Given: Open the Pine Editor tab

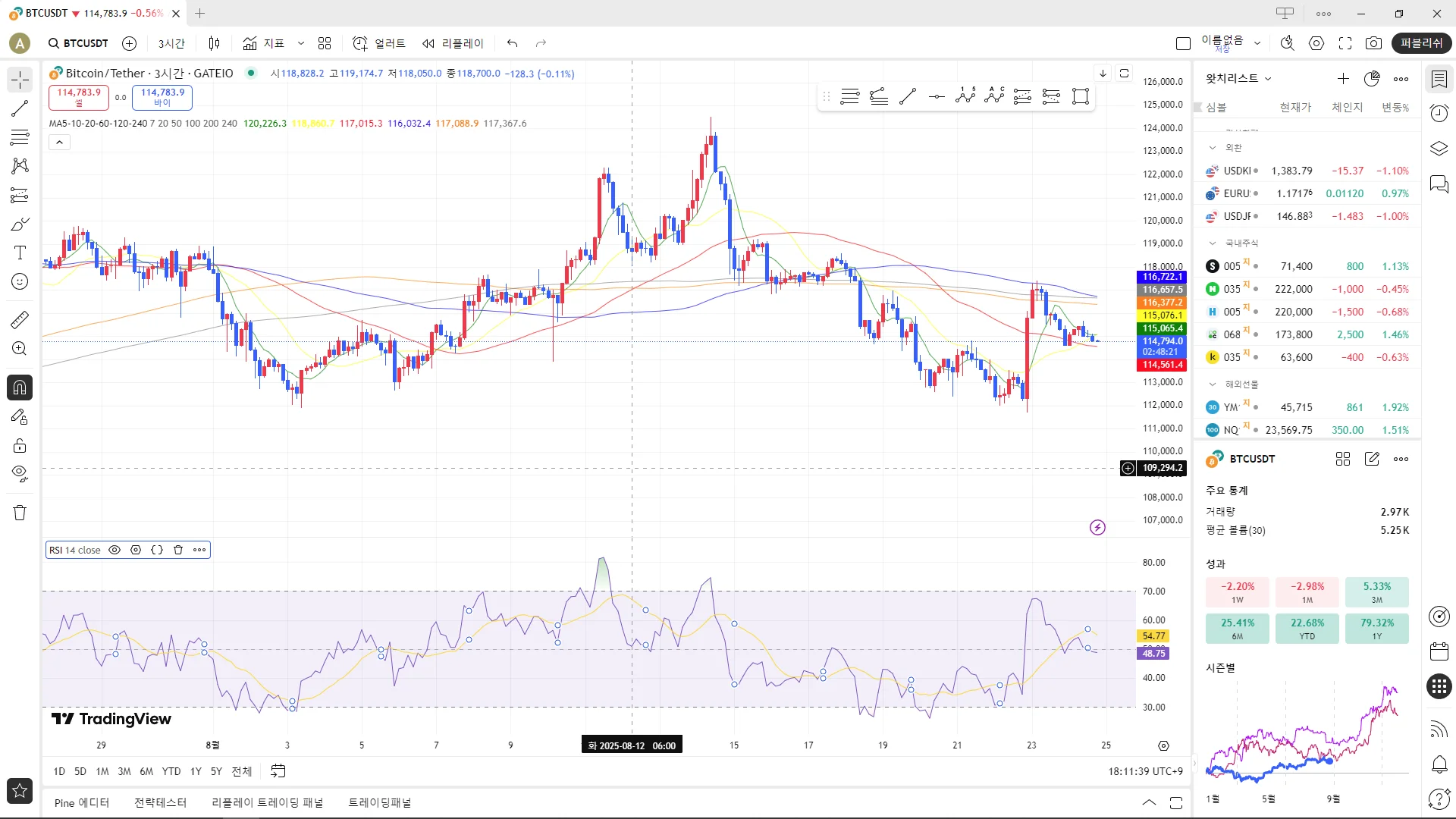Looking at the screenshot, I should [82, 802].
